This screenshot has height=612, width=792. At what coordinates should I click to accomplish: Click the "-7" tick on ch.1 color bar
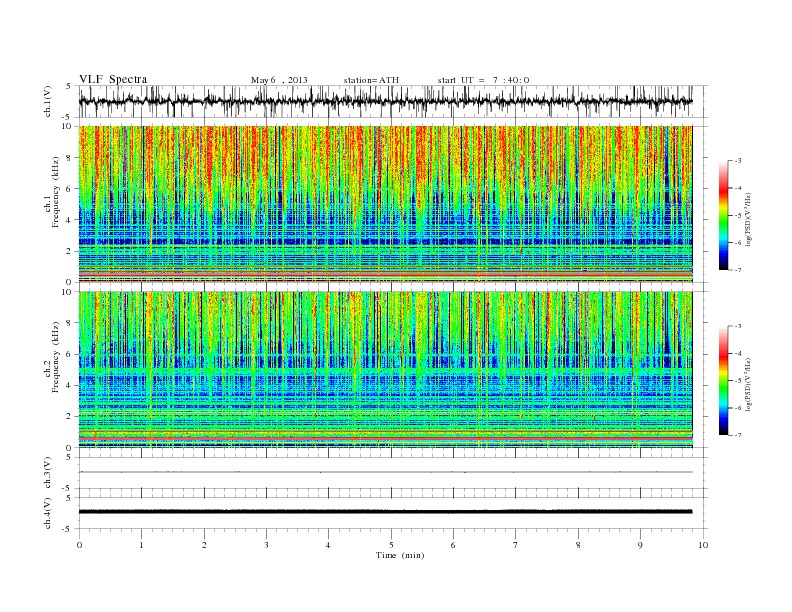coord(737,270)
